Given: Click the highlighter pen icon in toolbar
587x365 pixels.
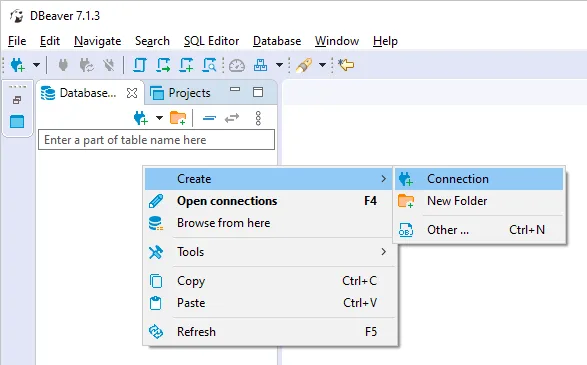Looking at the screenshot, I should (304, 65).
